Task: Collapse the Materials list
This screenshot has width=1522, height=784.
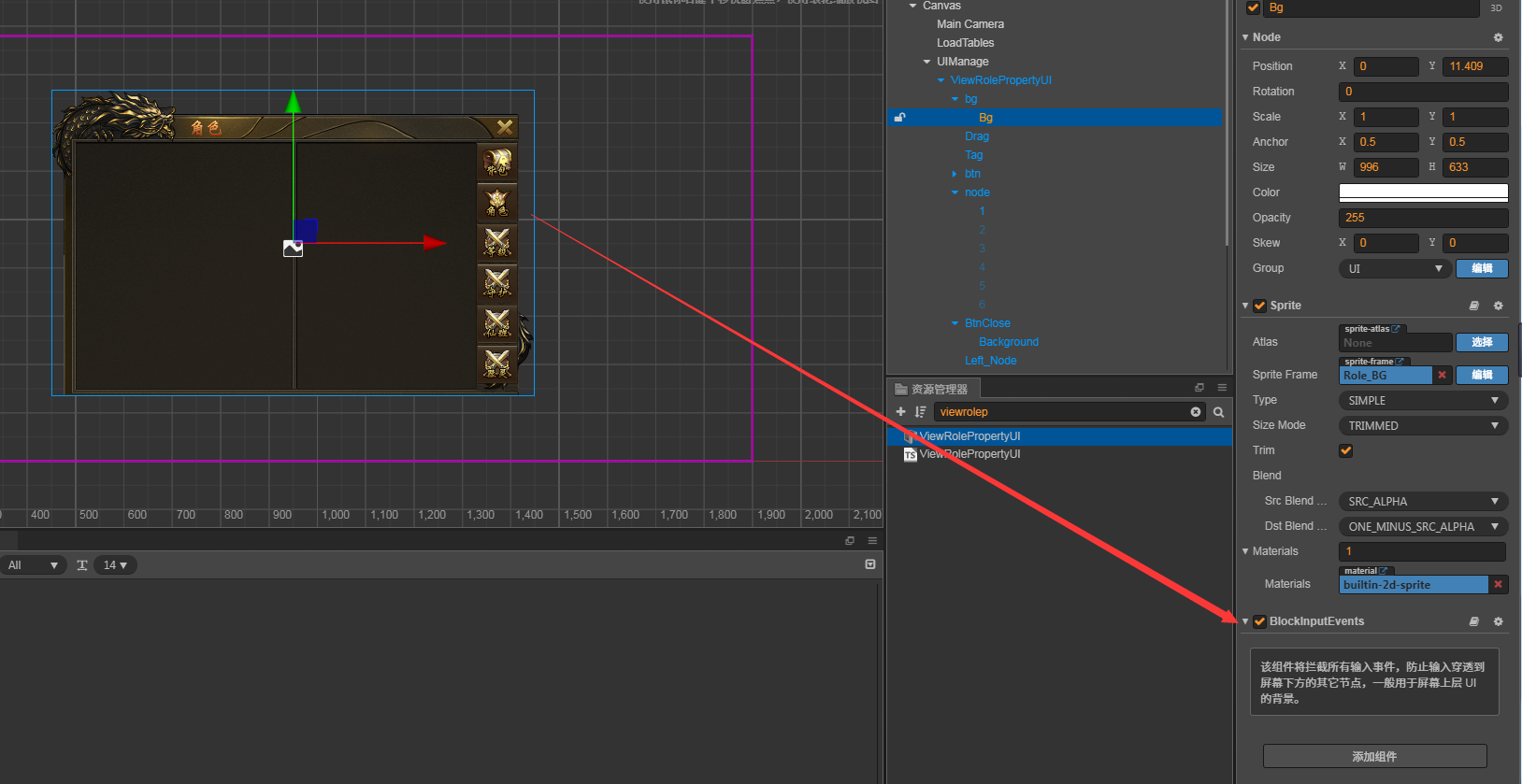Action: [1245, 551]
